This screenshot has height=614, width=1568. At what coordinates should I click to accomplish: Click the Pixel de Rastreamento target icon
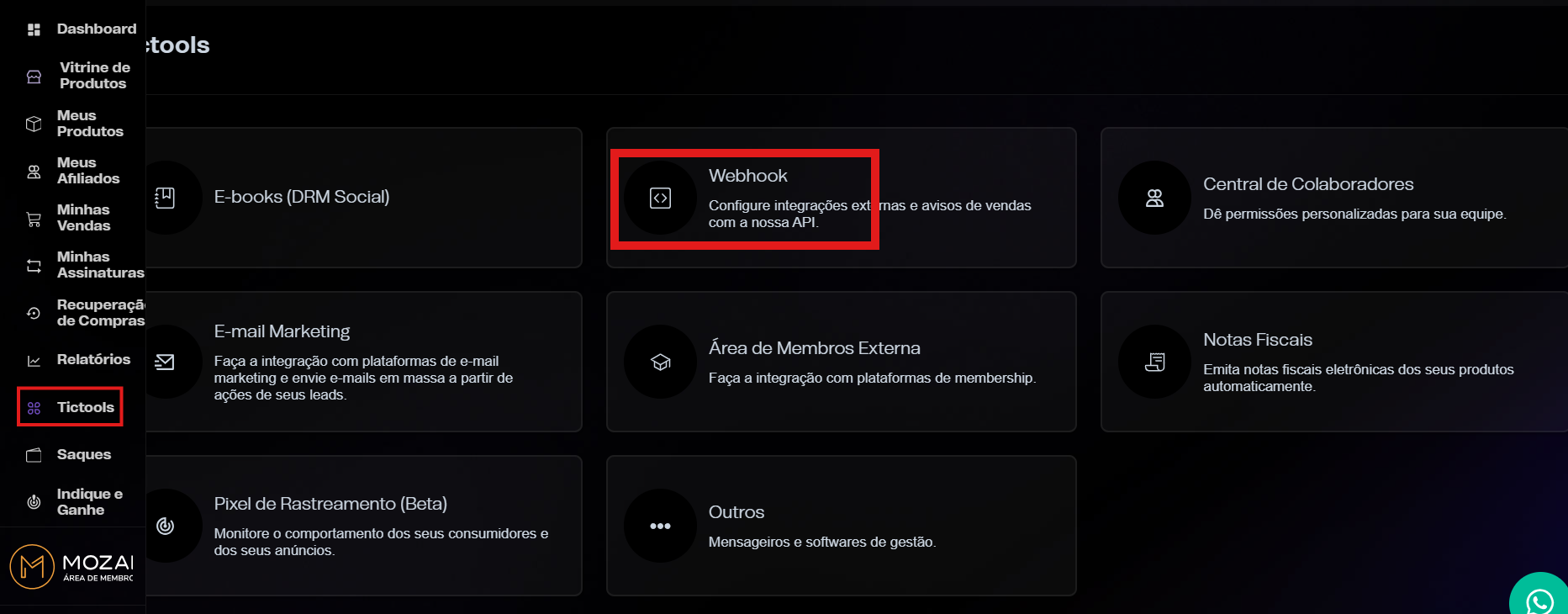(166, 526)
